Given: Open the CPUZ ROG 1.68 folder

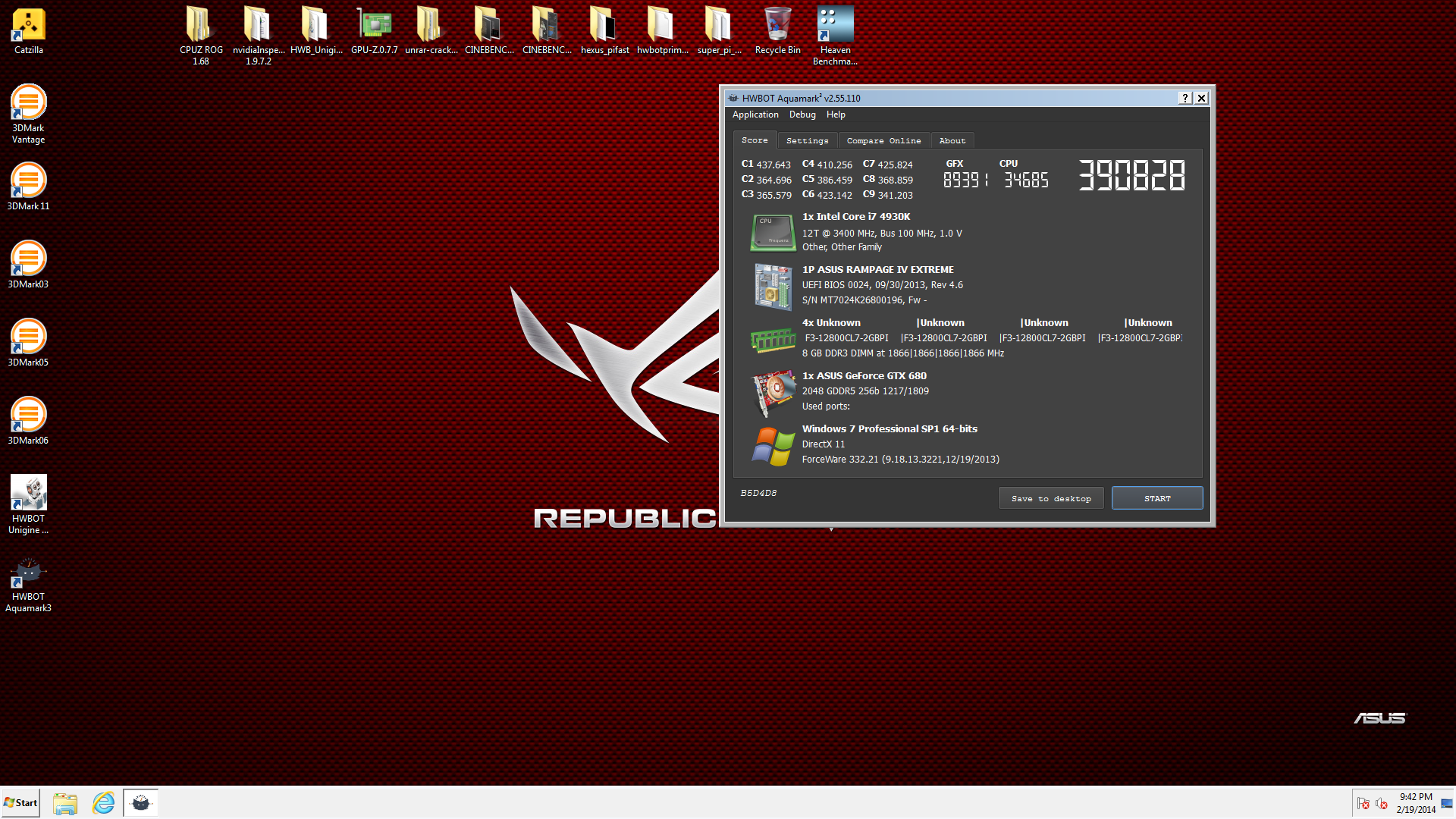Looking at the screenshot, I should click(x=201, y=35).
